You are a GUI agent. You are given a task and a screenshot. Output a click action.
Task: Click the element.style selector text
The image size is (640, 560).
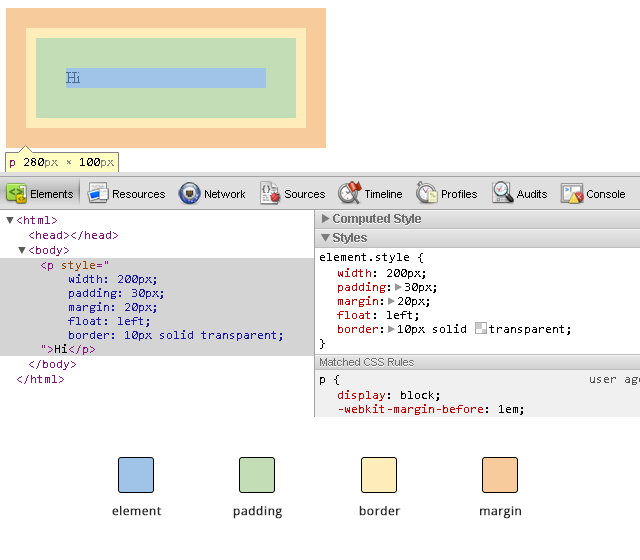364,258
